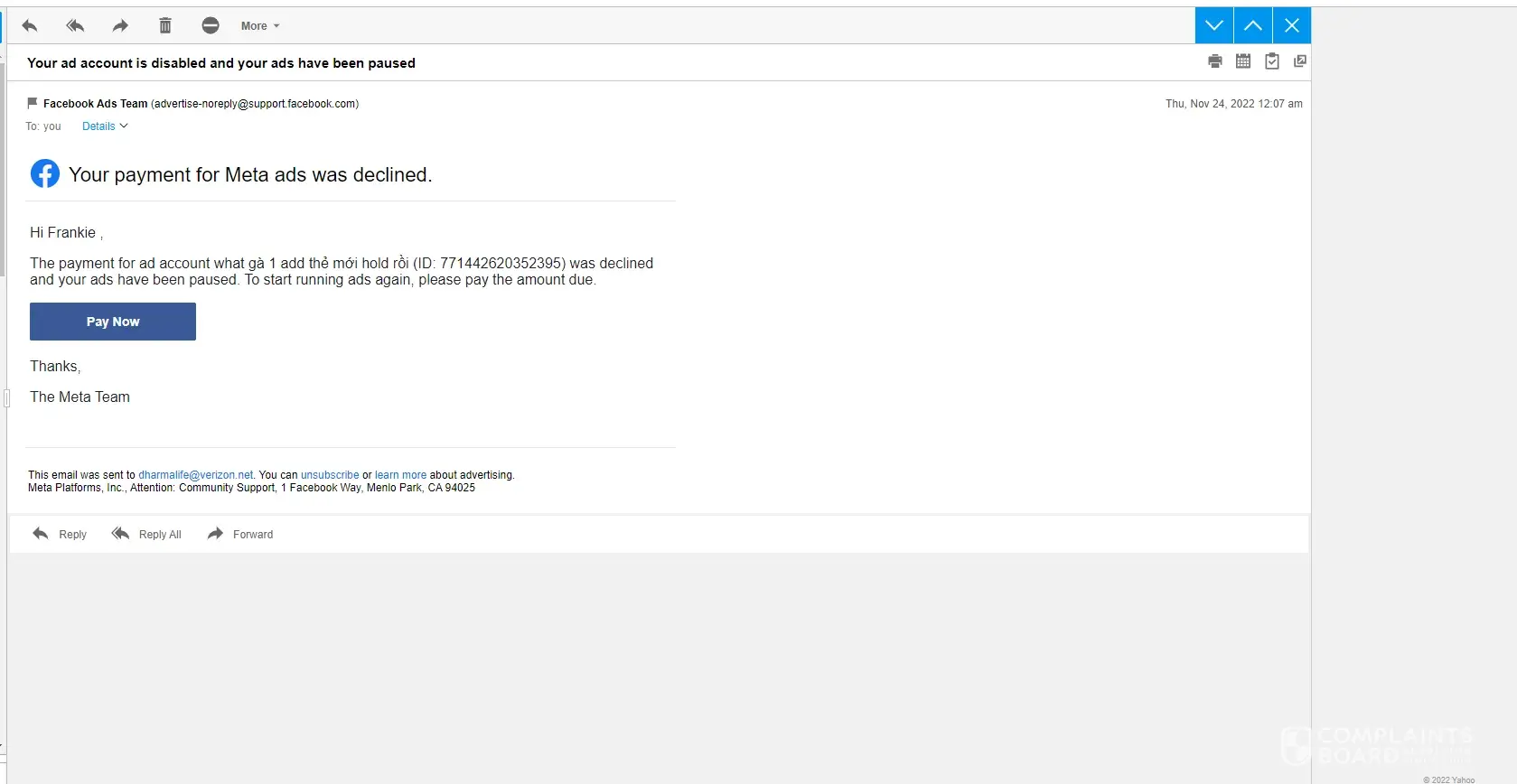
Task: Click the 'To: you' recipient line
Action: point(43,126)
